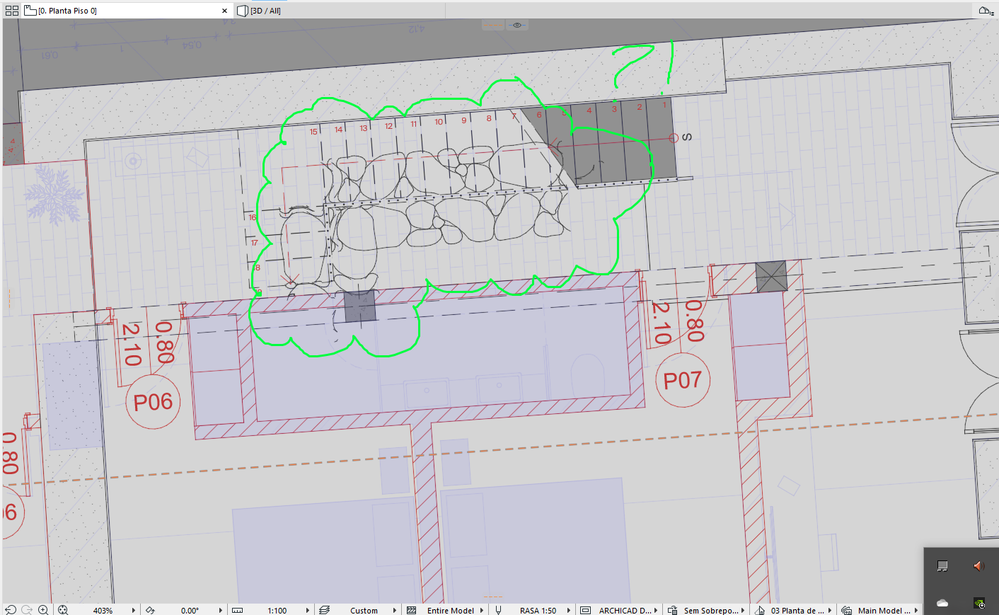999x615 pixels.
Task: Click the NVIDIA tray icon
Action: click(x=979, y=603)
